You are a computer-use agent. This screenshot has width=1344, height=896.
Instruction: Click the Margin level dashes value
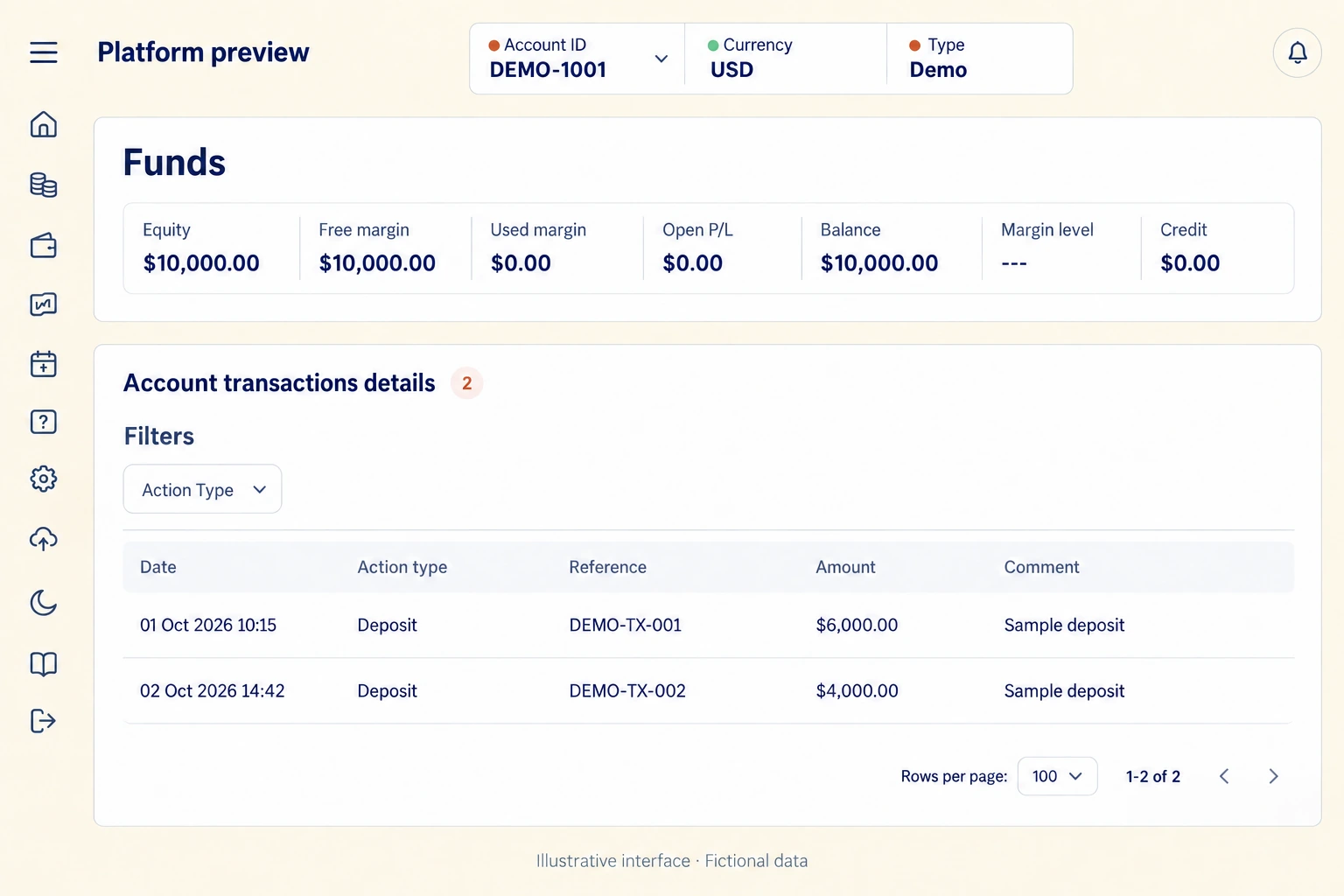coord(1014,262)
